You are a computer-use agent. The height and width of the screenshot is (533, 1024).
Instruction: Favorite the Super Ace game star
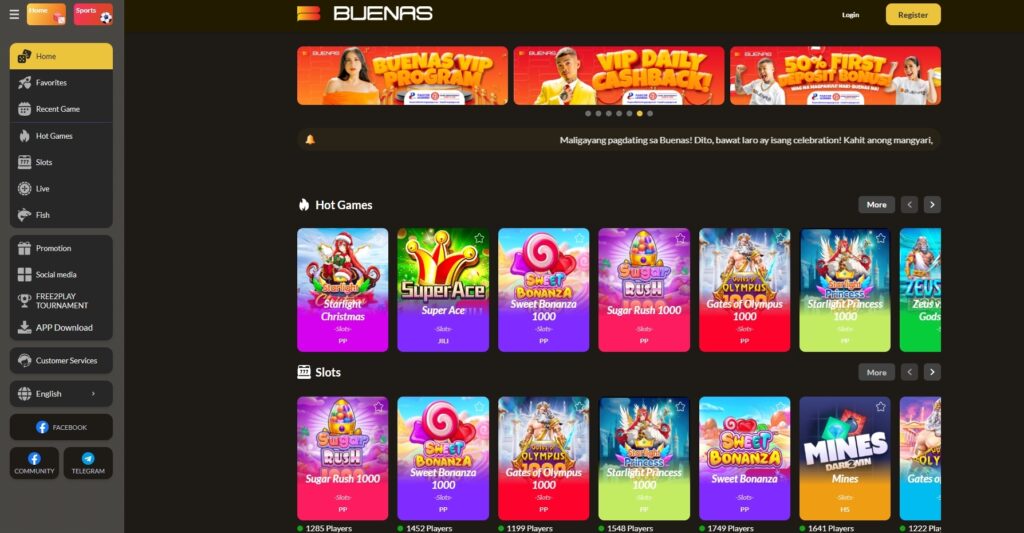coord(479,238)
